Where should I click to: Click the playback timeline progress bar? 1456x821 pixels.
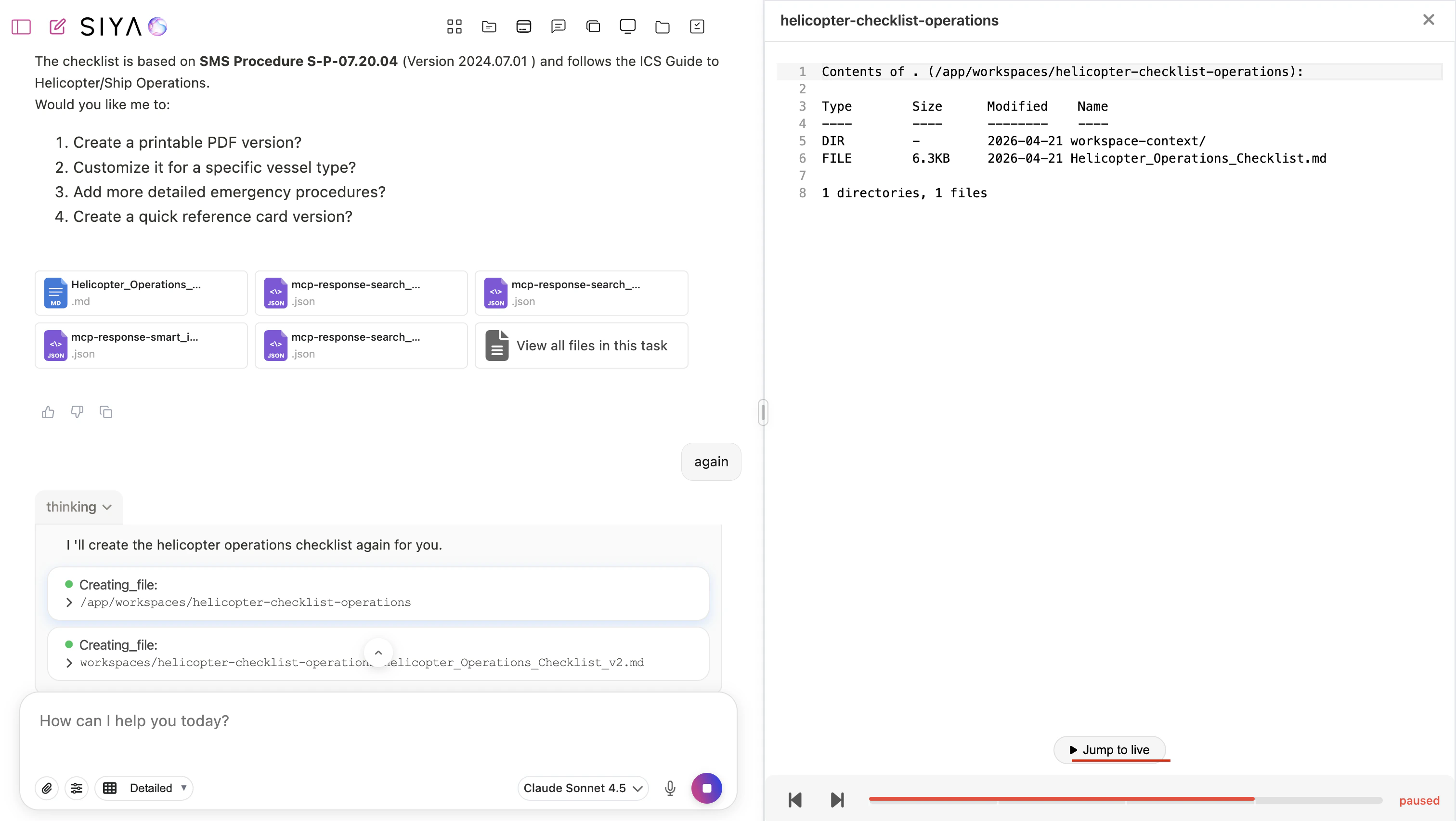[1125, 799]
